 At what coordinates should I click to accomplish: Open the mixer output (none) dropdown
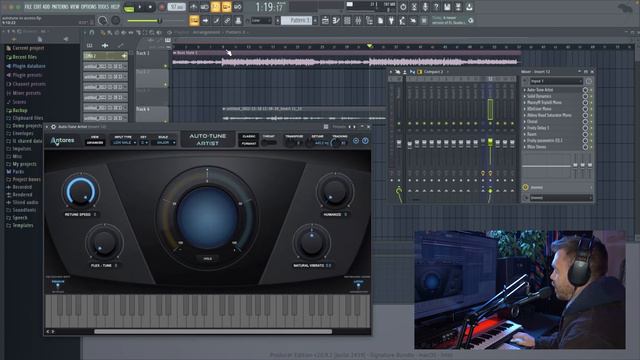coord(560,198)
